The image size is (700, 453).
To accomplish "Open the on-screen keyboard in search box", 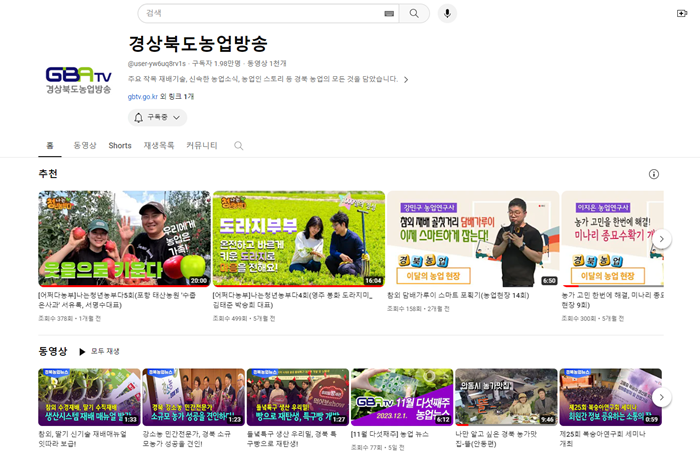I will (x=388, y=14).
